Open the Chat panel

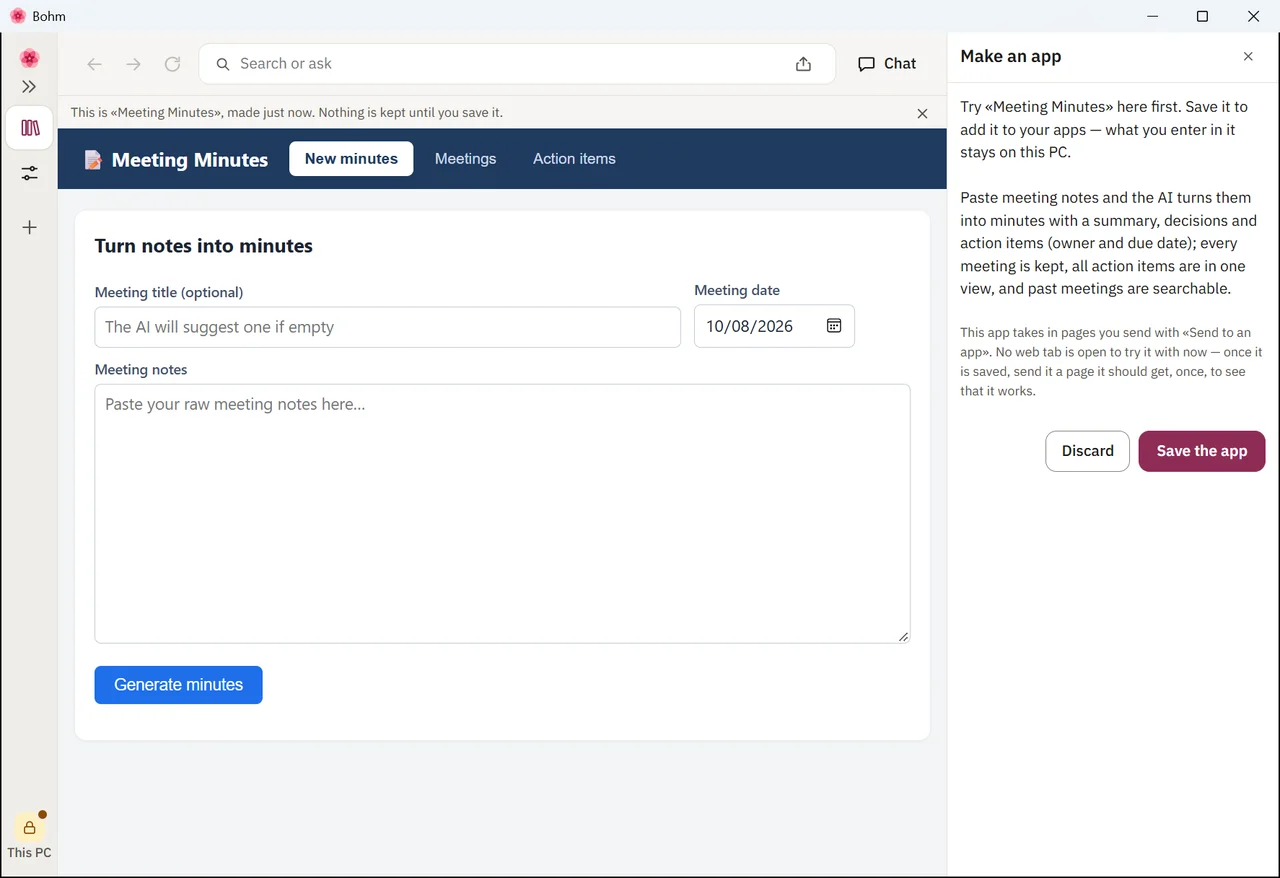[x=887, y=64]
